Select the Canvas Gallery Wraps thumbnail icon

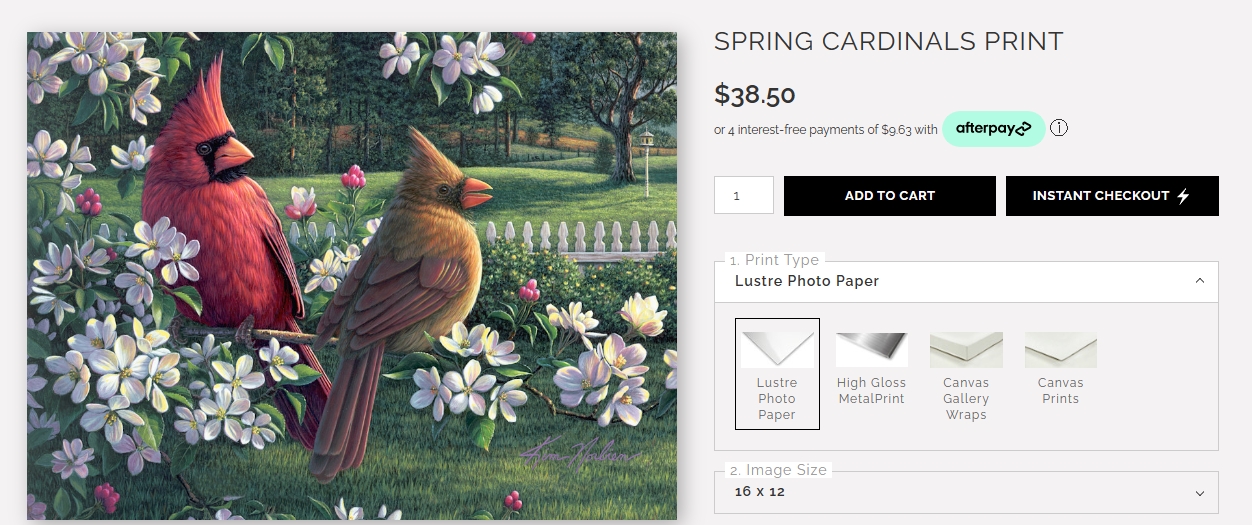point(966,349)
